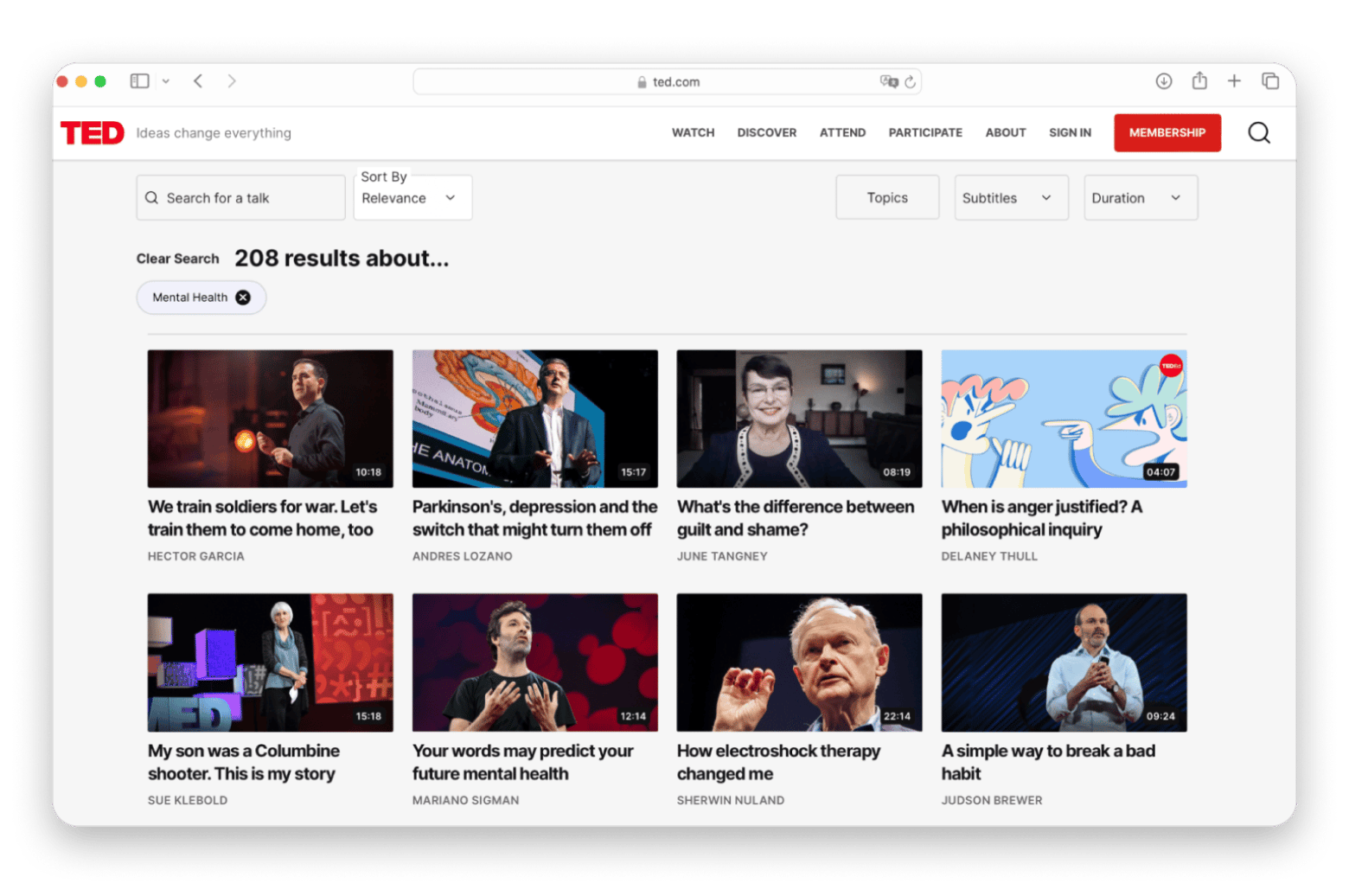Open the Subtitles dropdown

[x=1010, y=198]
